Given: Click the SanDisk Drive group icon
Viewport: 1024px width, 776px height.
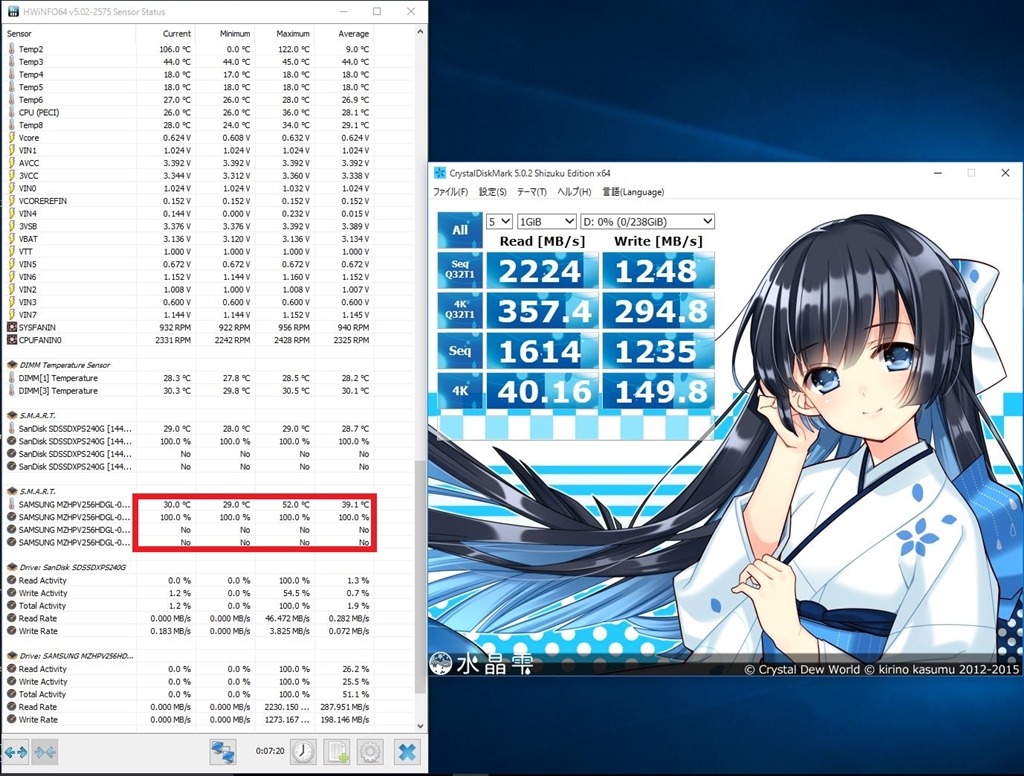Looking at the screenshot, I should 11,568.
